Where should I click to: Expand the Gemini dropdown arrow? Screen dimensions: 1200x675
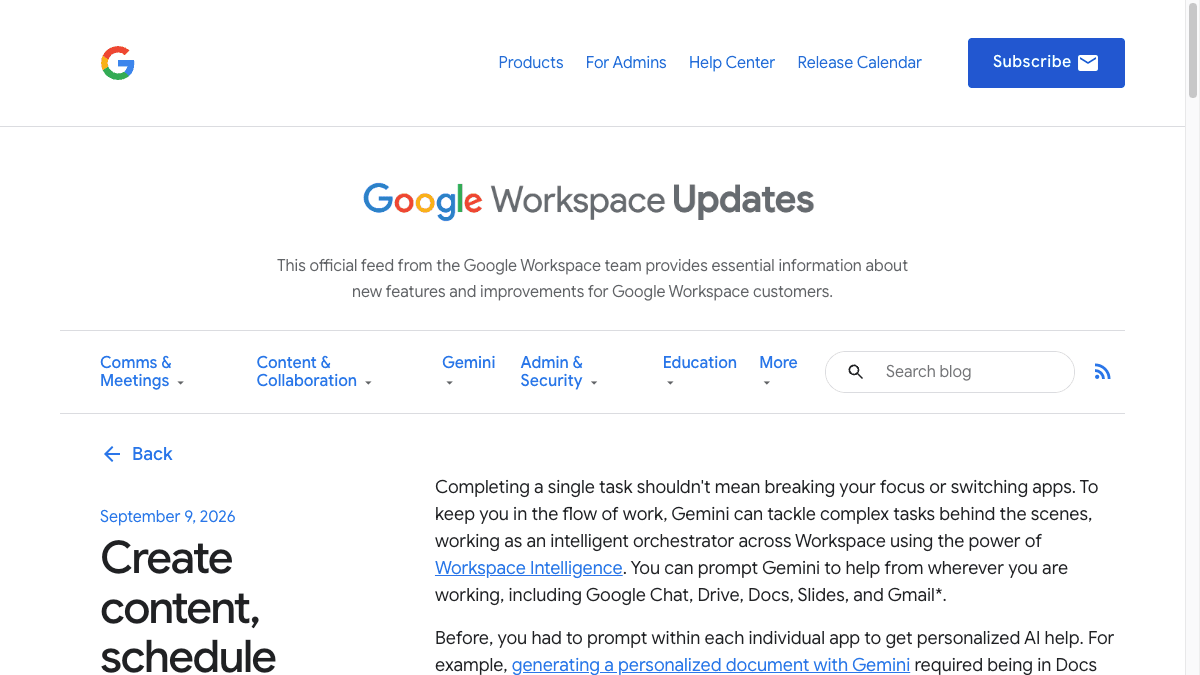449,383
